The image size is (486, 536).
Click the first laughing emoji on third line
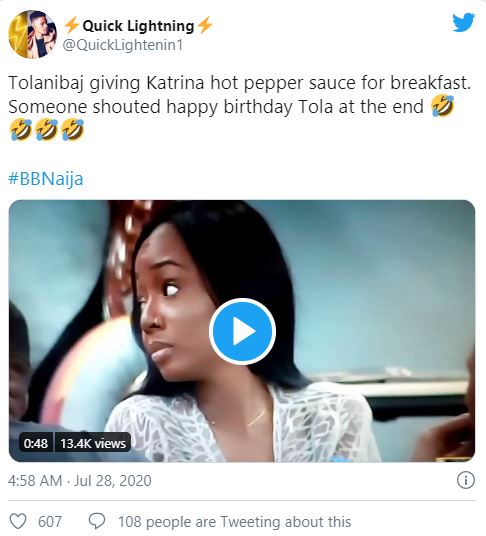21,130
